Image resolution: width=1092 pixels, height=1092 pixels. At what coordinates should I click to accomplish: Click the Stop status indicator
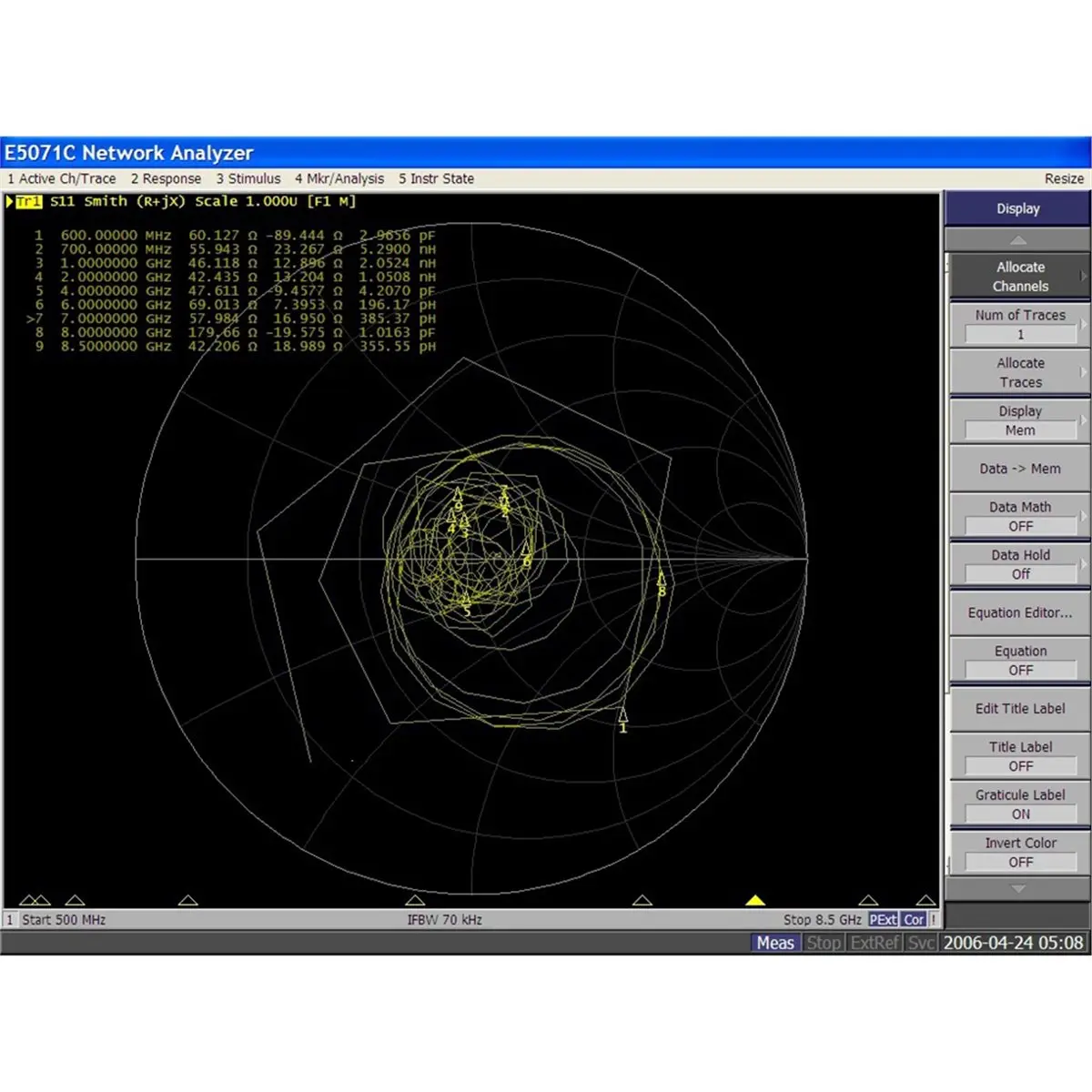[x=824, y=943]
